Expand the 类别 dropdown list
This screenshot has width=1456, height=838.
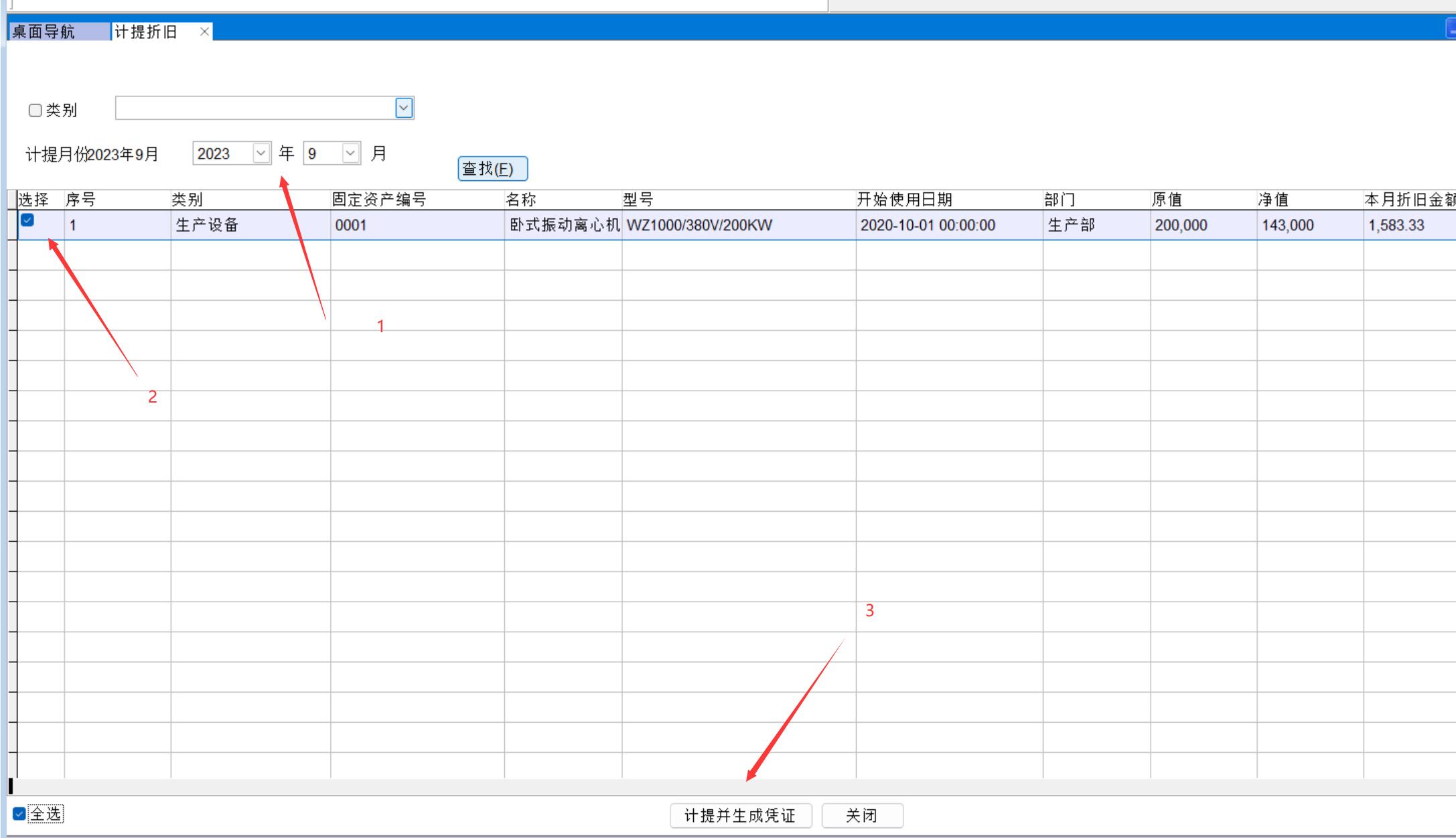pyautogui.click(x=404, y=108)
